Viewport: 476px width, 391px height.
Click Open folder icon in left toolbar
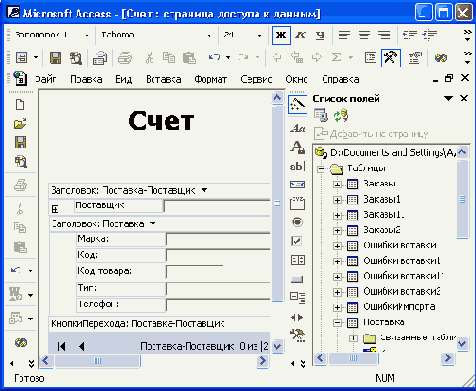20,124
